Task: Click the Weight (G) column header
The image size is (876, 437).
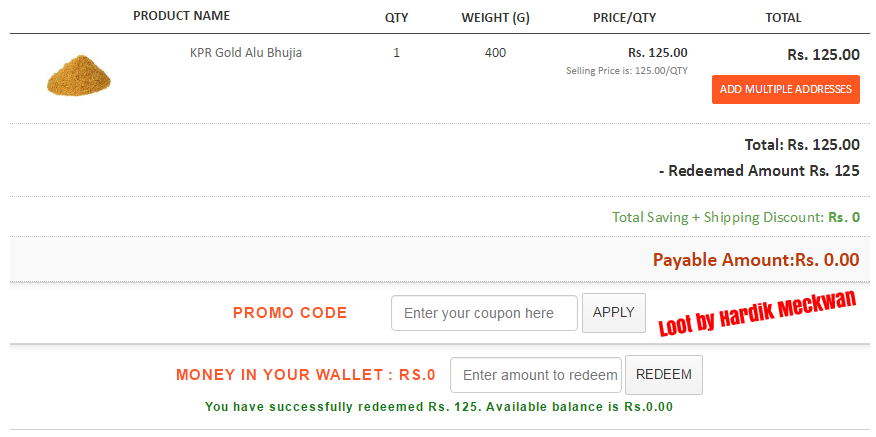Action: (496, 18)
